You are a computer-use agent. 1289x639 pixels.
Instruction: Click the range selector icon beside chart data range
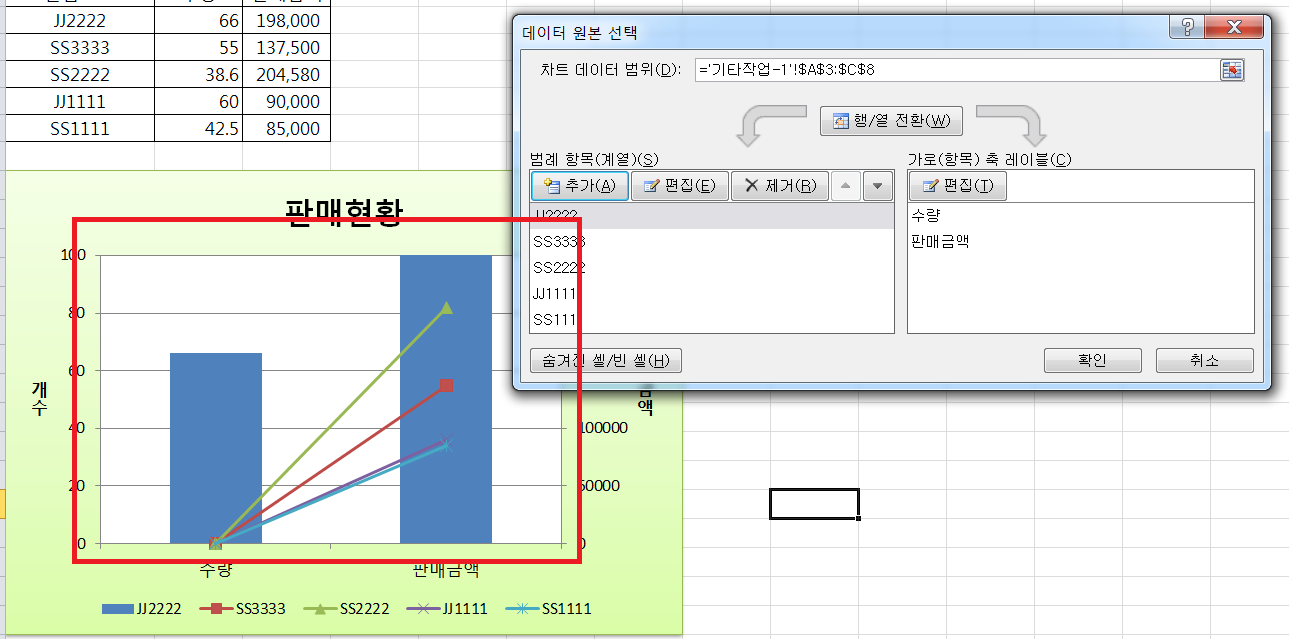1231,69
